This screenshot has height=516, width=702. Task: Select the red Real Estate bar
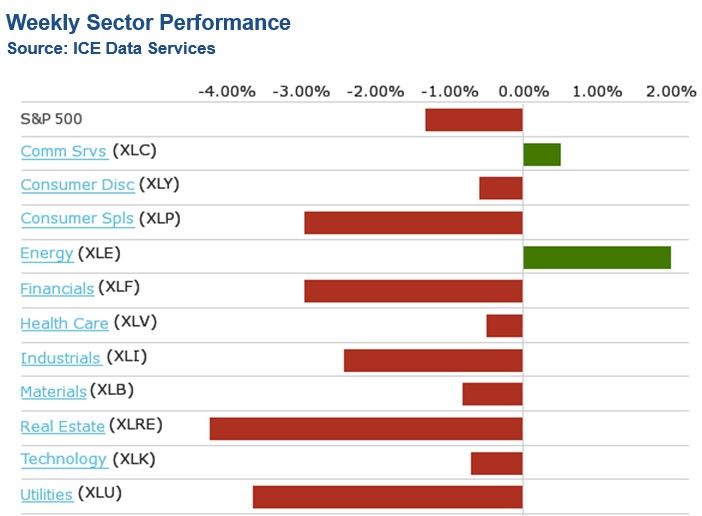pyautogui.click(x=366, y=428)
